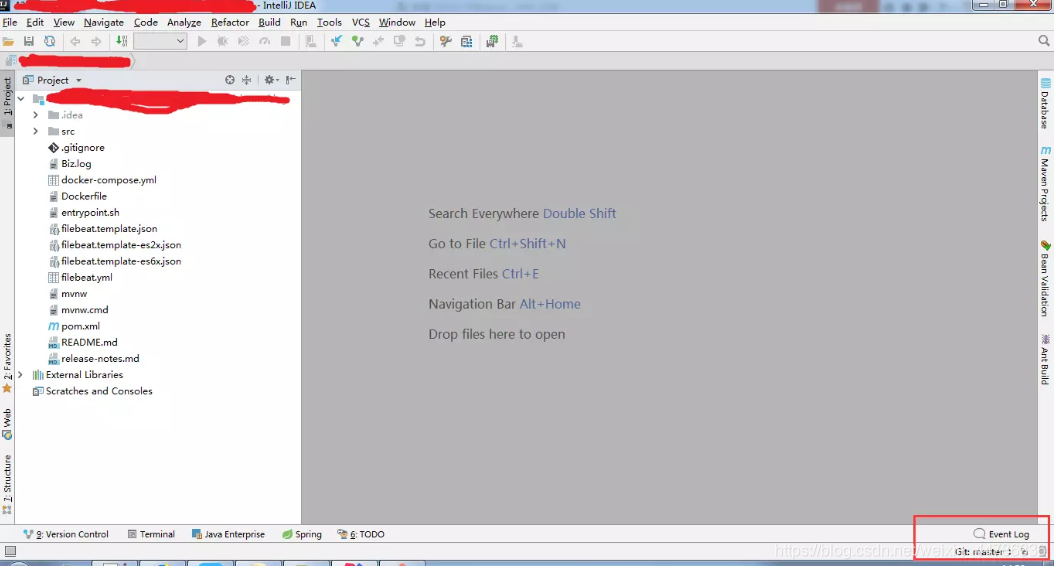1056x569 pixels.
Task: Click the Save All toolbar icon
Action: [x=29, y=42]
